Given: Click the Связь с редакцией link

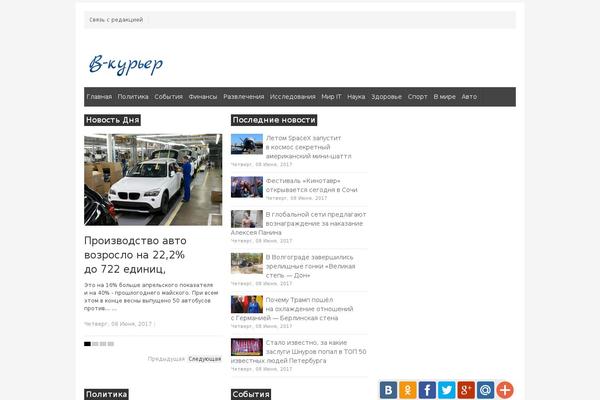Looking at the screenshot, I should pyautogui.click(x=116, y=20).
